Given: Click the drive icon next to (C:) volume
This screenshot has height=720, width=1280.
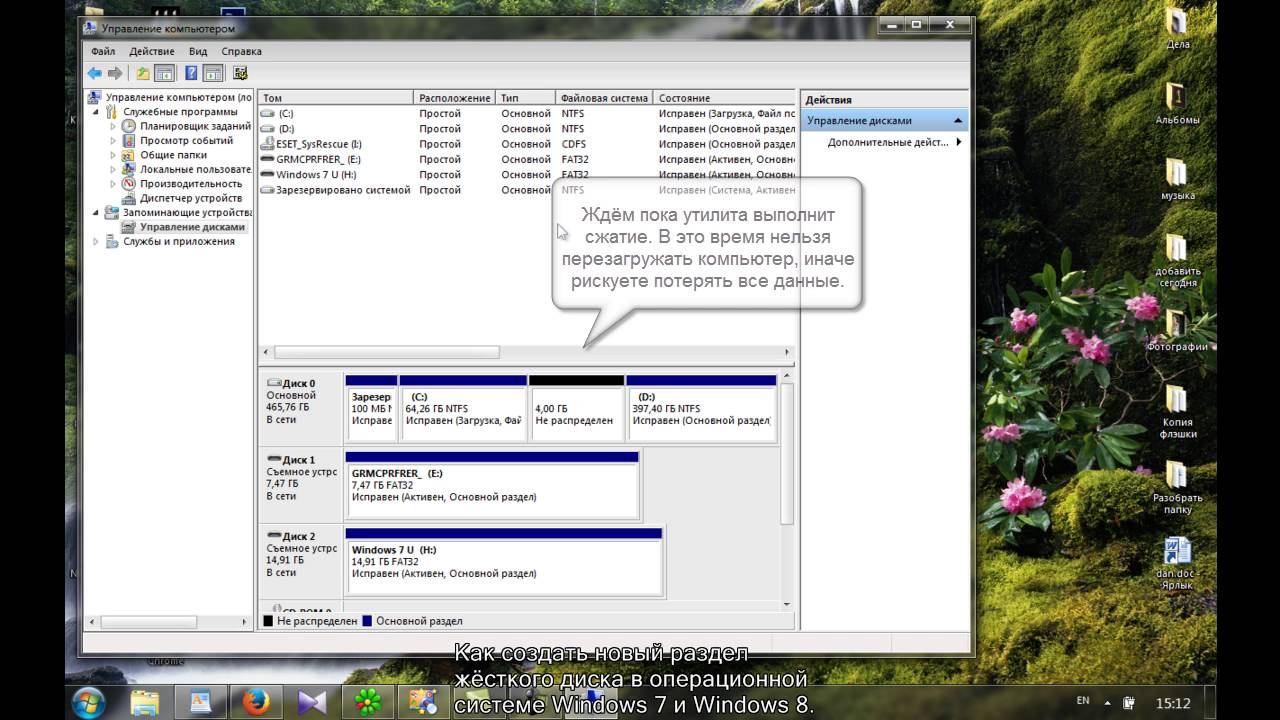Looking at the screenshot, I should pyautogui.click(x=267, y=114).
